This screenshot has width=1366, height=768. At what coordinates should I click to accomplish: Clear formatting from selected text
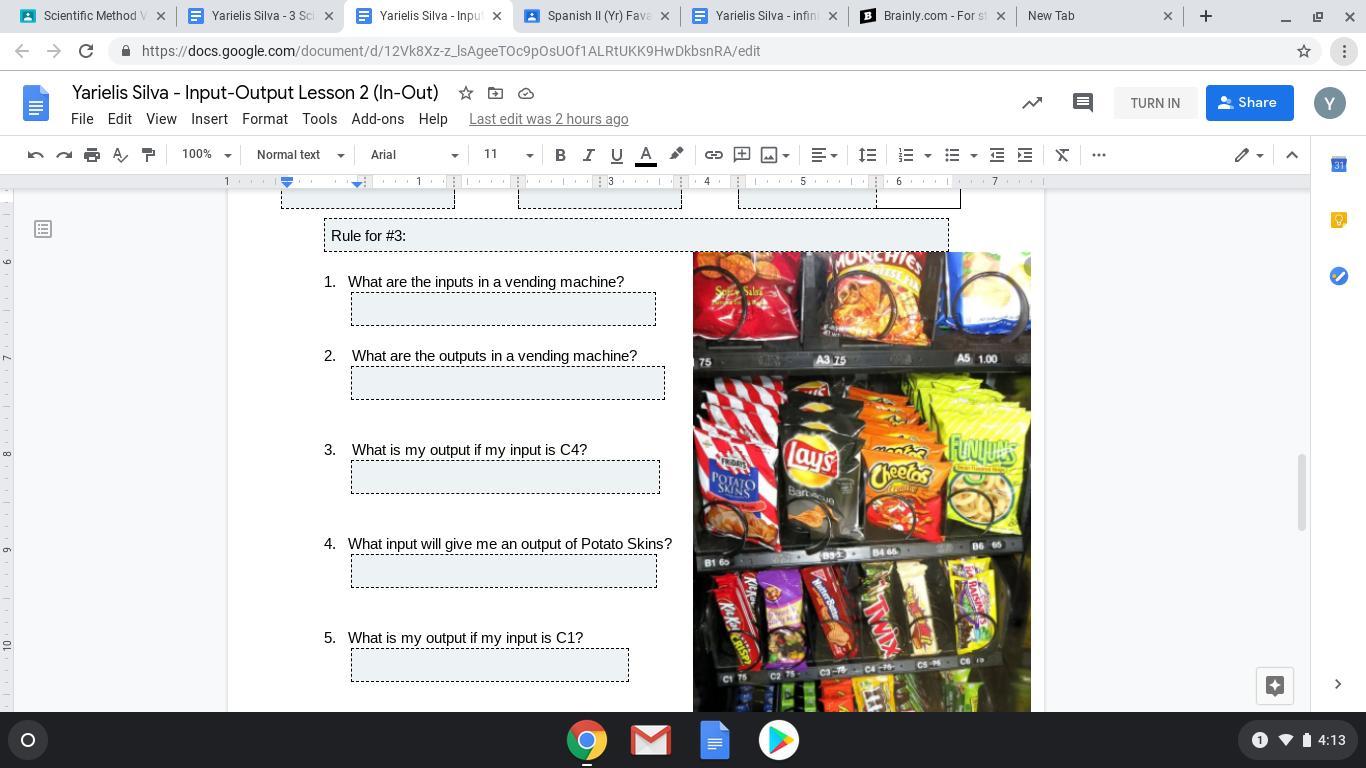click(1062, 155)
